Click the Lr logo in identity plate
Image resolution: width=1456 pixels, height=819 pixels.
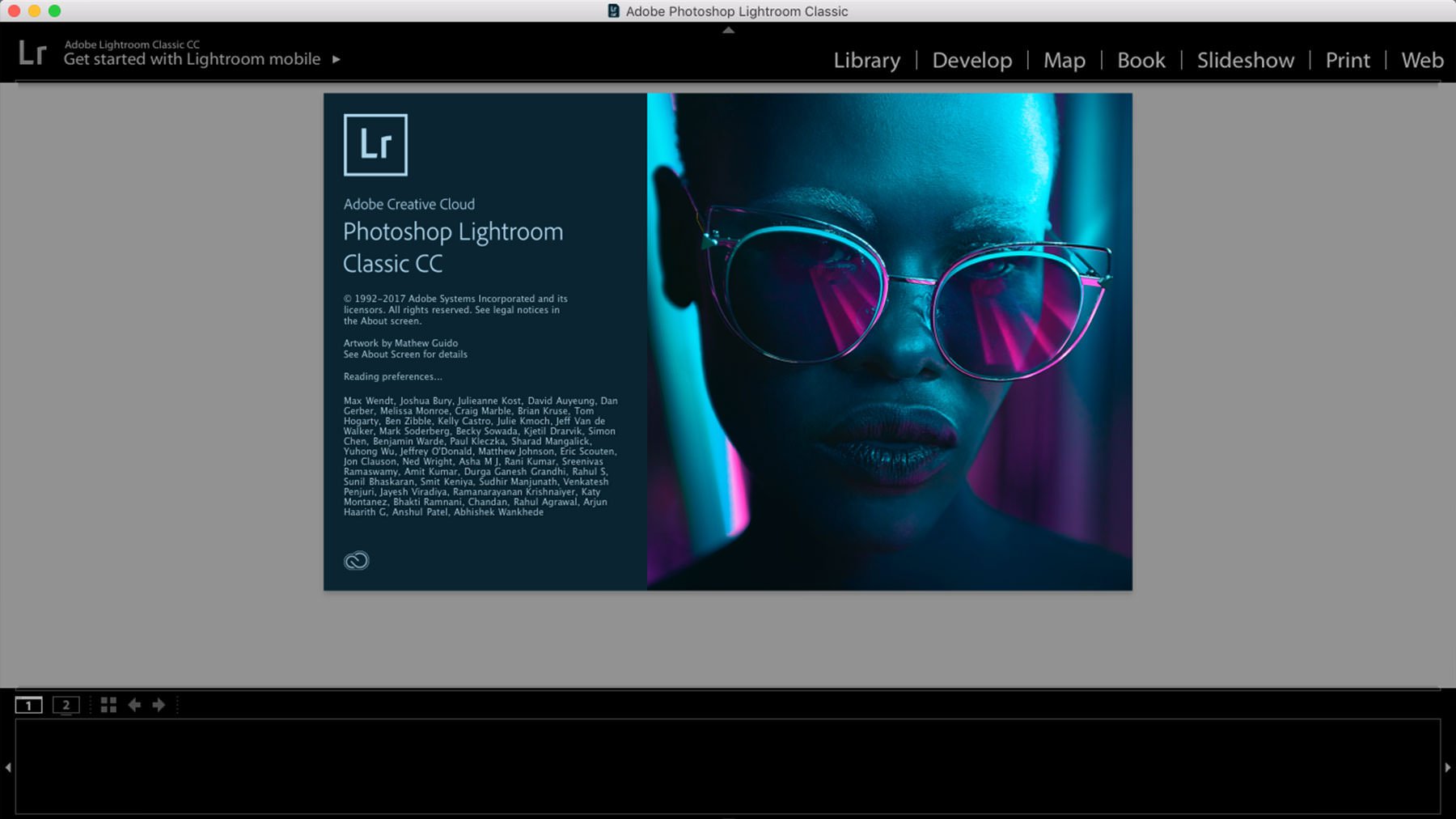(x=32, y=53)
